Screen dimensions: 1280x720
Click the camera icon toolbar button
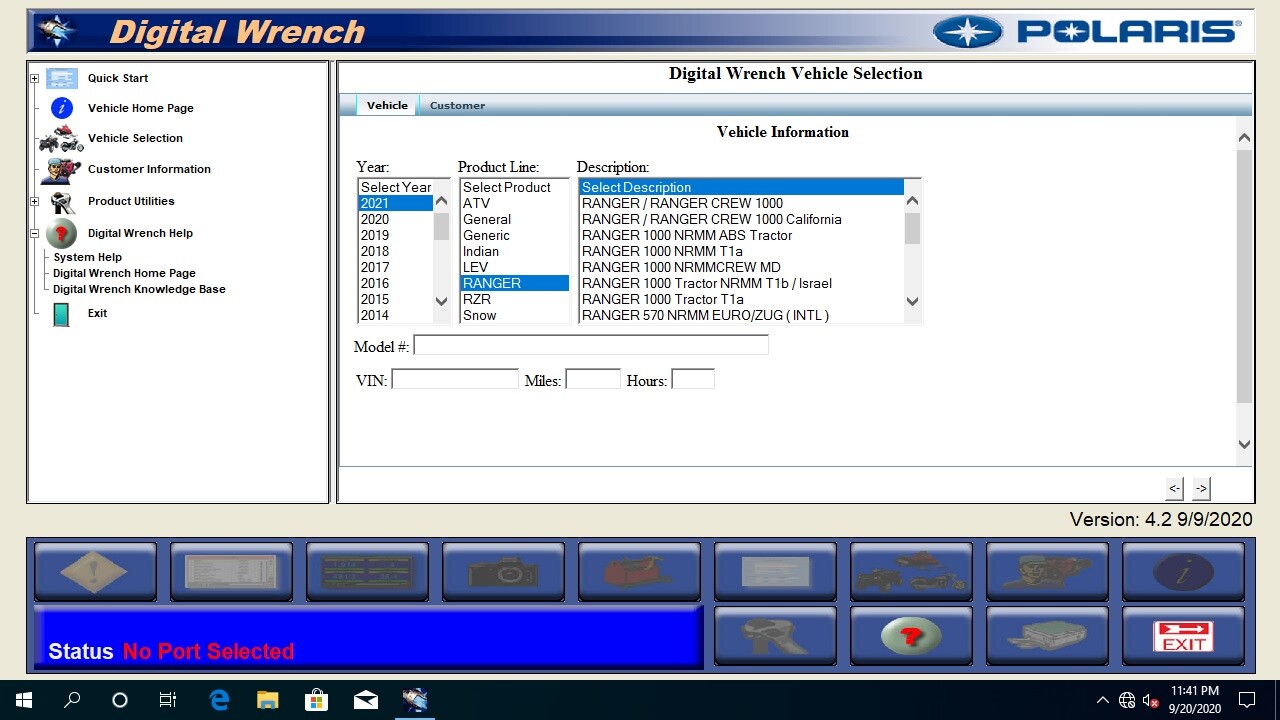tap(503, 572)
